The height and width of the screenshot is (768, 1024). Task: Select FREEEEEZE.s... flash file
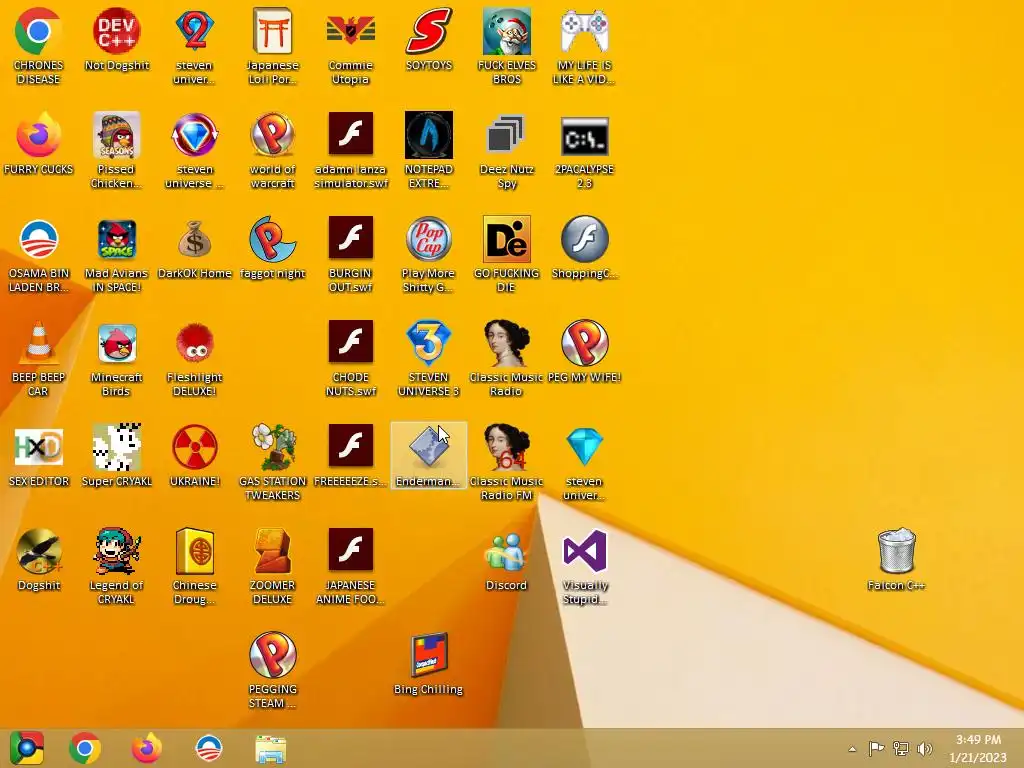click(351, 447)
